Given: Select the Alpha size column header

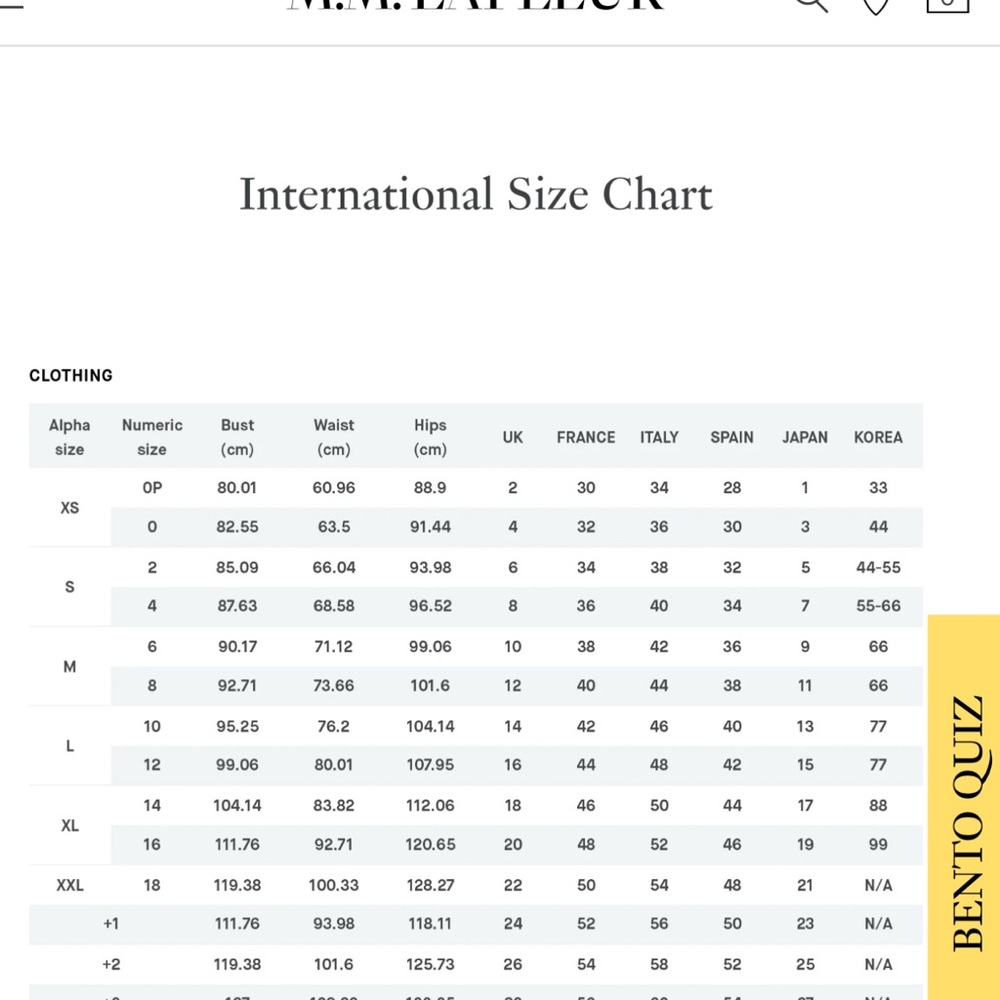Looking at the screenshot, I should click(70, 437).
